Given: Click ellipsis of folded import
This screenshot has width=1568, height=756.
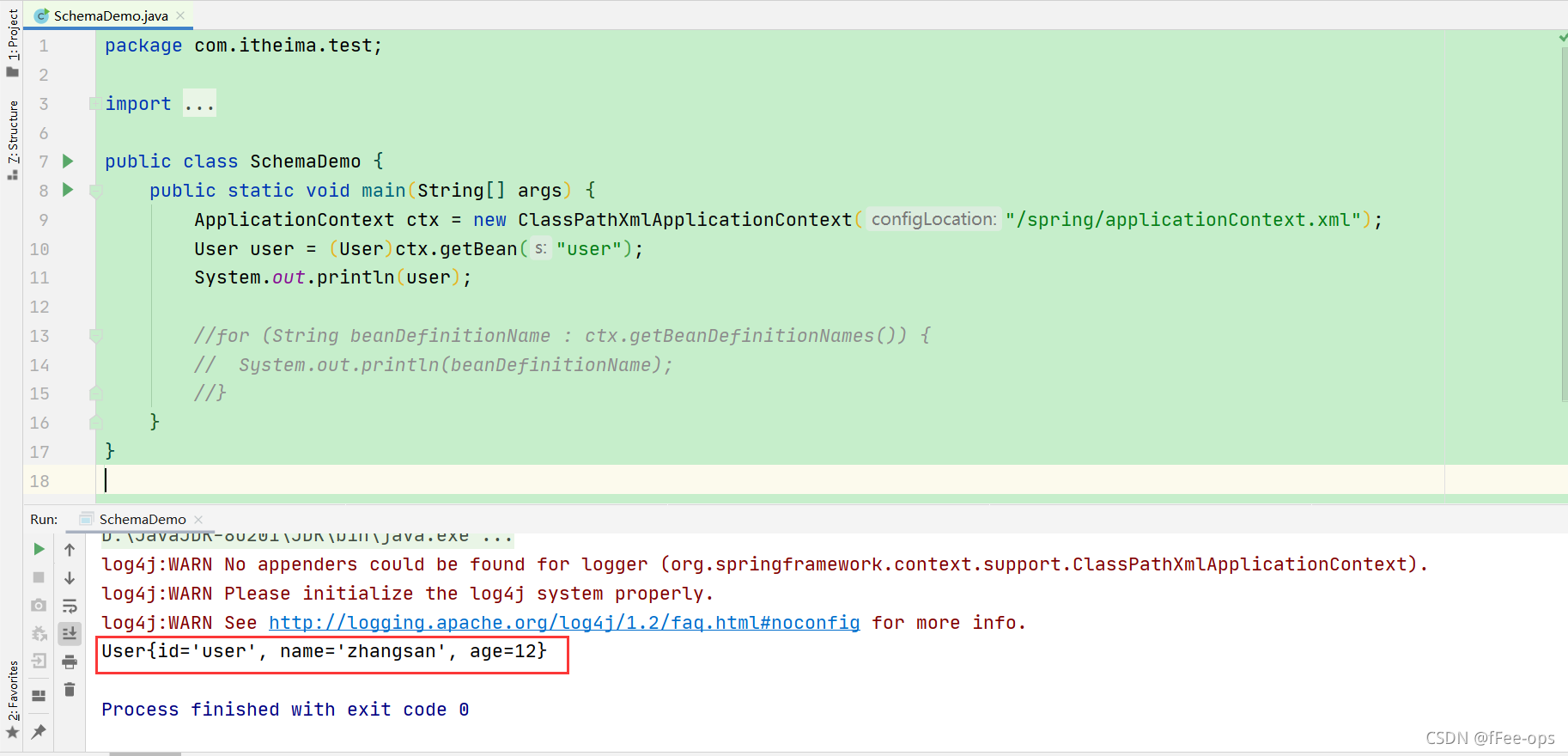Looking at the screenshot, I should pyautogui.click(x=199, y=104).
